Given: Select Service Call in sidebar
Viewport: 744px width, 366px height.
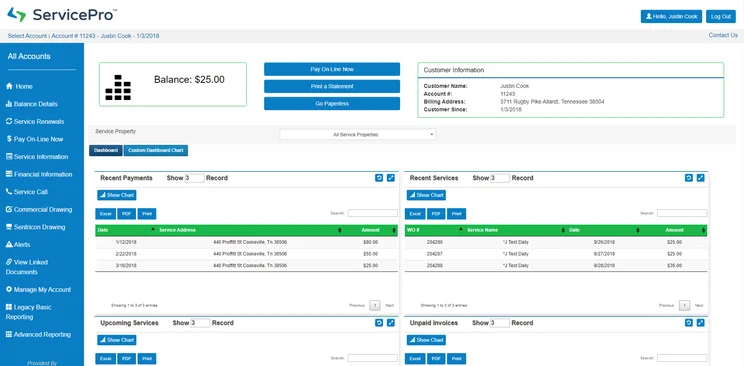Looking at the screenshot, I should 27,192.
